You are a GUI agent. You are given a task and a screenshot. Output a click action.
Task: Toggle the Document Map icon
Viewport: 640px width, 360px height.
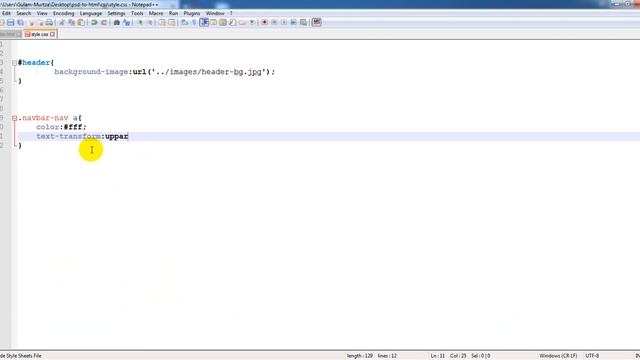click(x=223, y=22)
